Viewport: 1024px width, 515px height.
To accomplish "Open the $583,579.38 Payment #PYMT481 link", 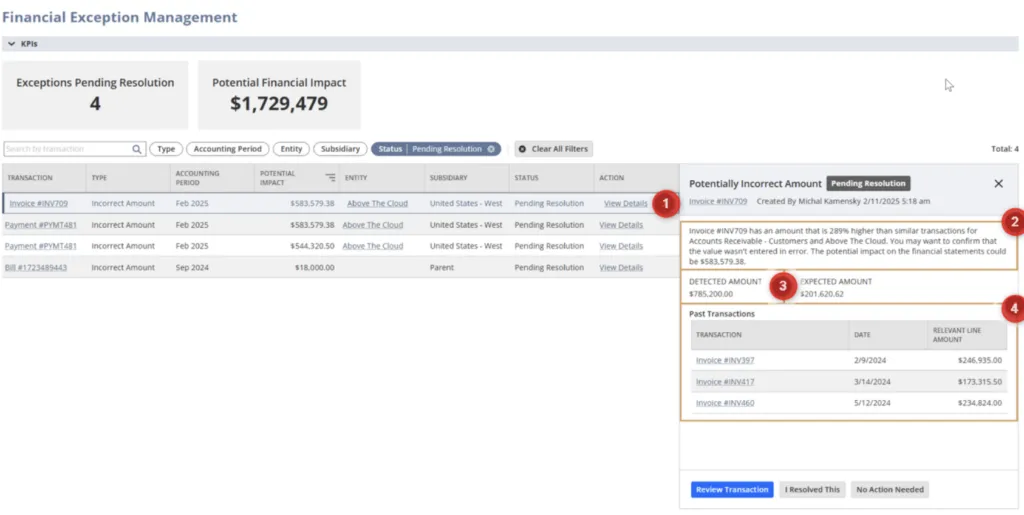I will click(40, 225).
